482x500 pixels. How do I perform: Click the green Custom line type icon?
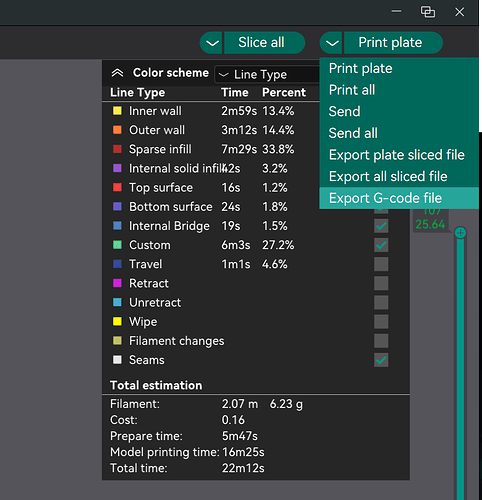117,245
